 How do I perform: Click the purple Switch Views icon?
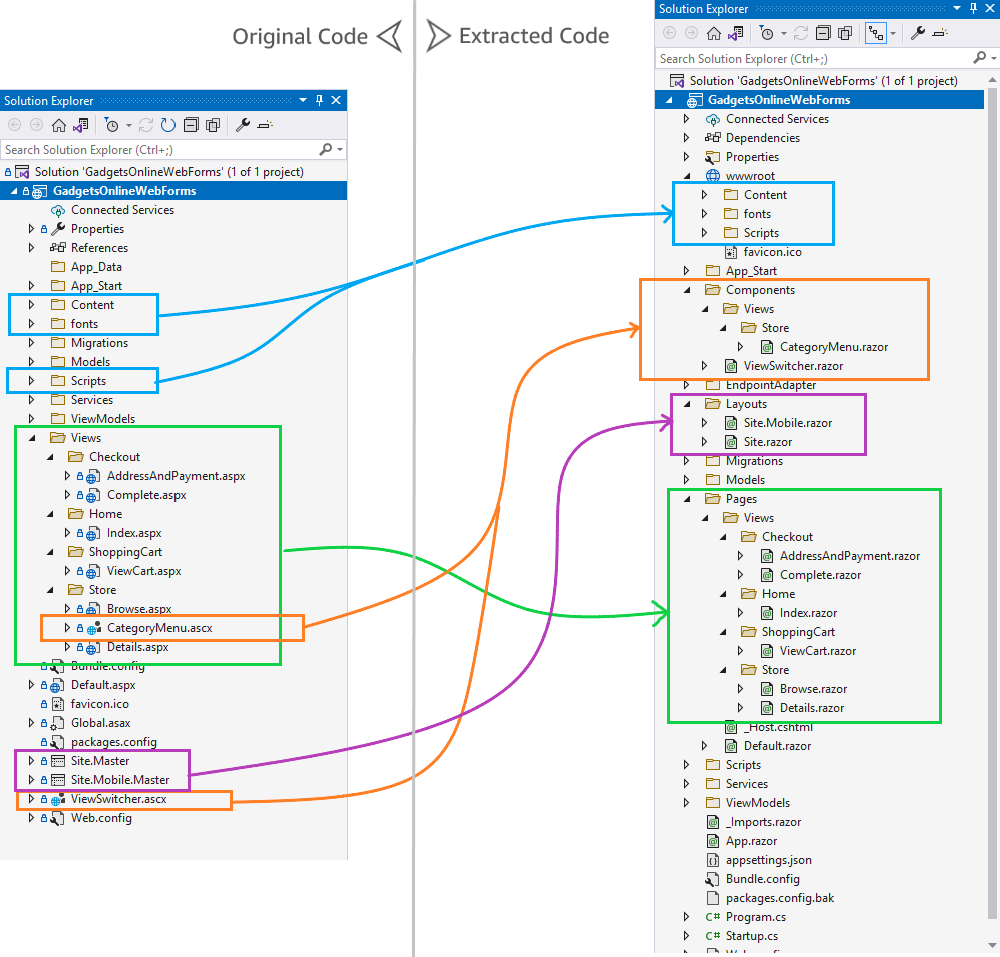coord(78,126)
